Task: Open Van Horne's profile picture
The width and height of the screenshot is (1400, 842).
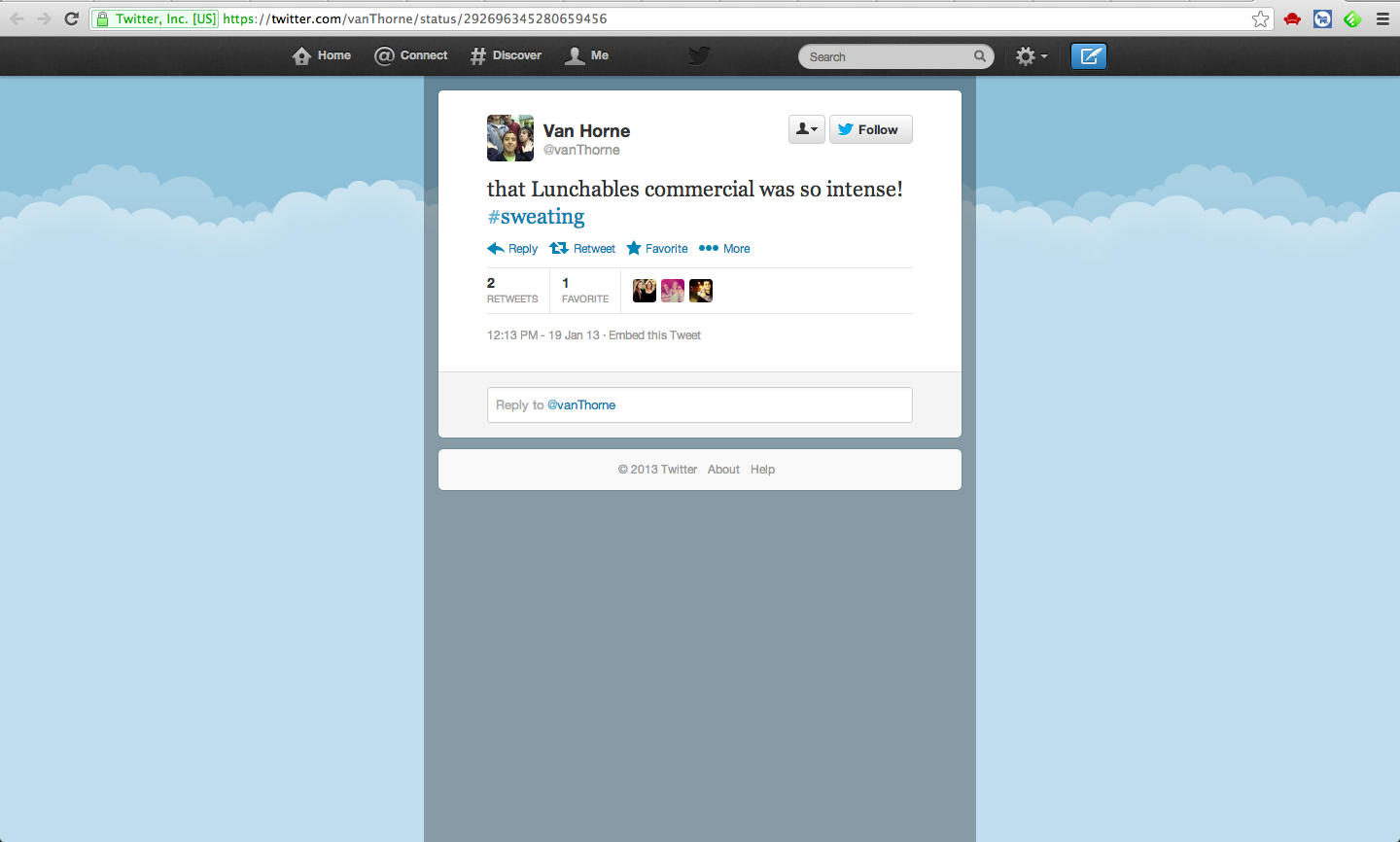Action: pyautogui.click(x=510, y=138)
